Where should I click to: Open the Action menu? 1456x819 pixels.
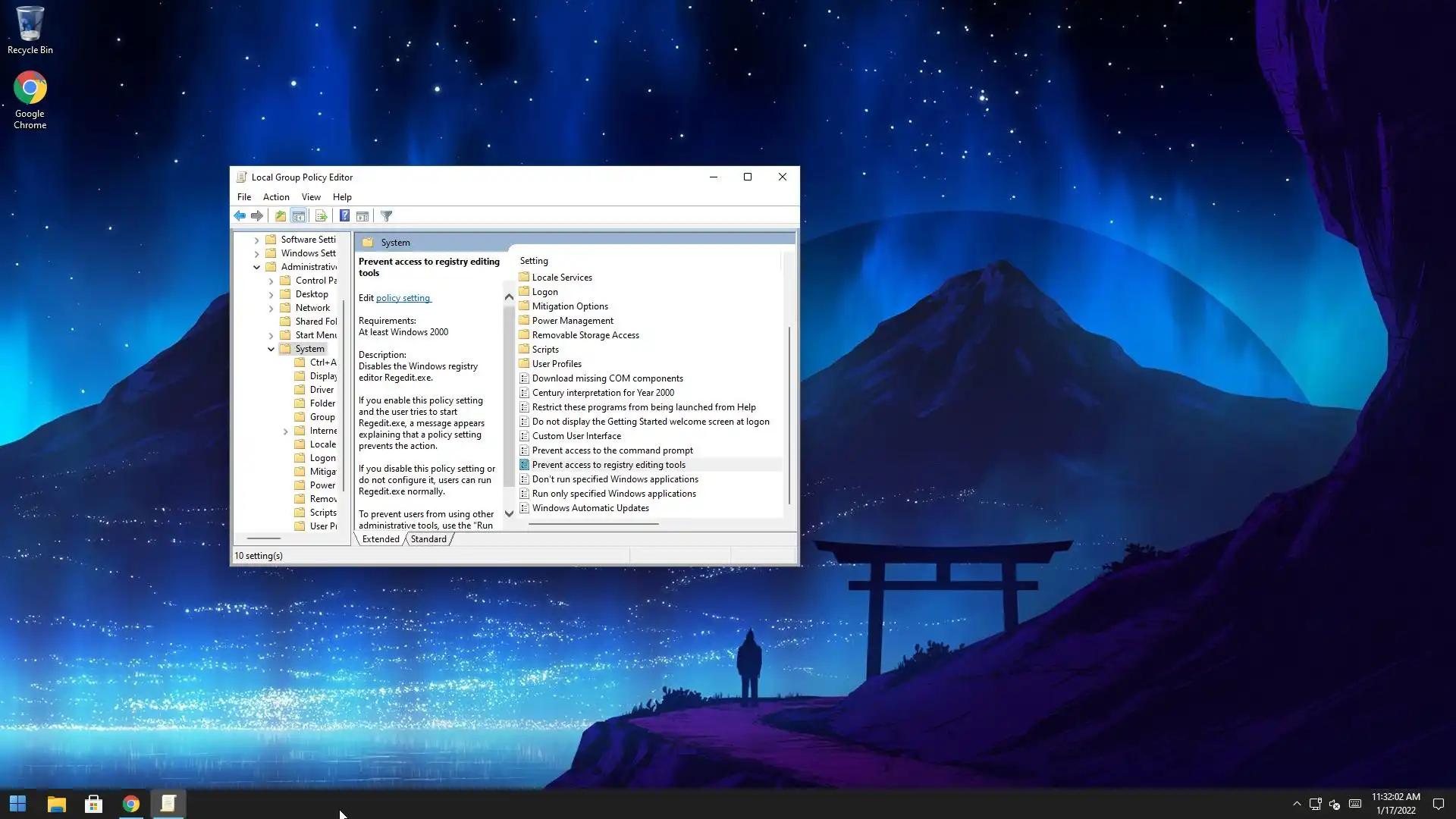coord(276,197)
